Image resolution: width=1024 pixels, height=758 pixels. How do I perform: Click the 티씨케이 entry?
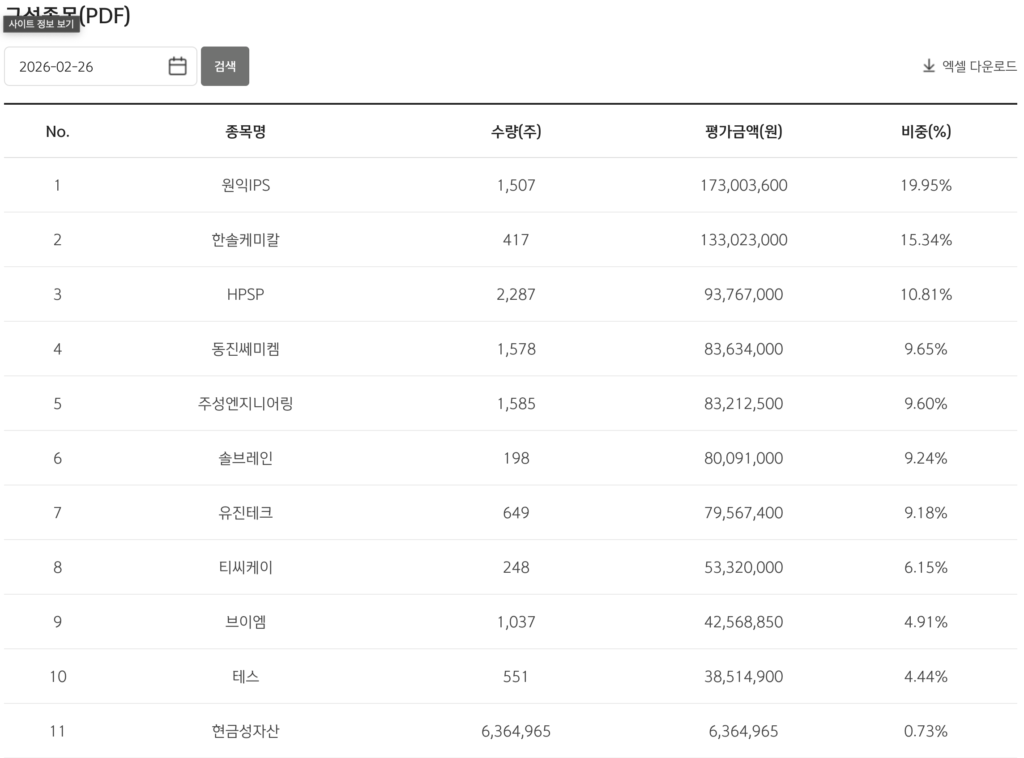pyautogui.click(x=245, y=567)
